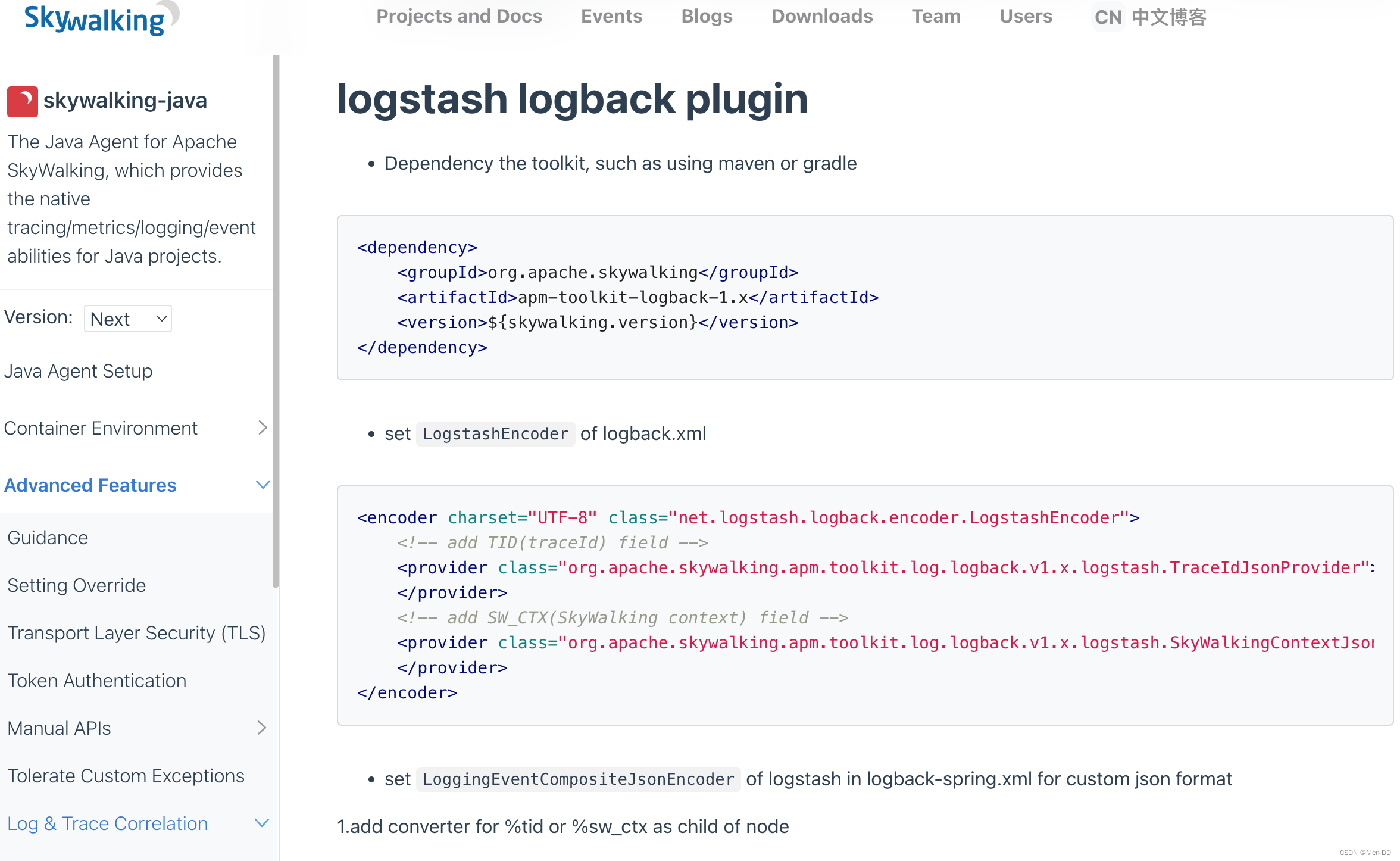This screenshot has height=861, width=1400.
Task: Click the ${skywalking.version} version line
Action: tap(598, 322)
